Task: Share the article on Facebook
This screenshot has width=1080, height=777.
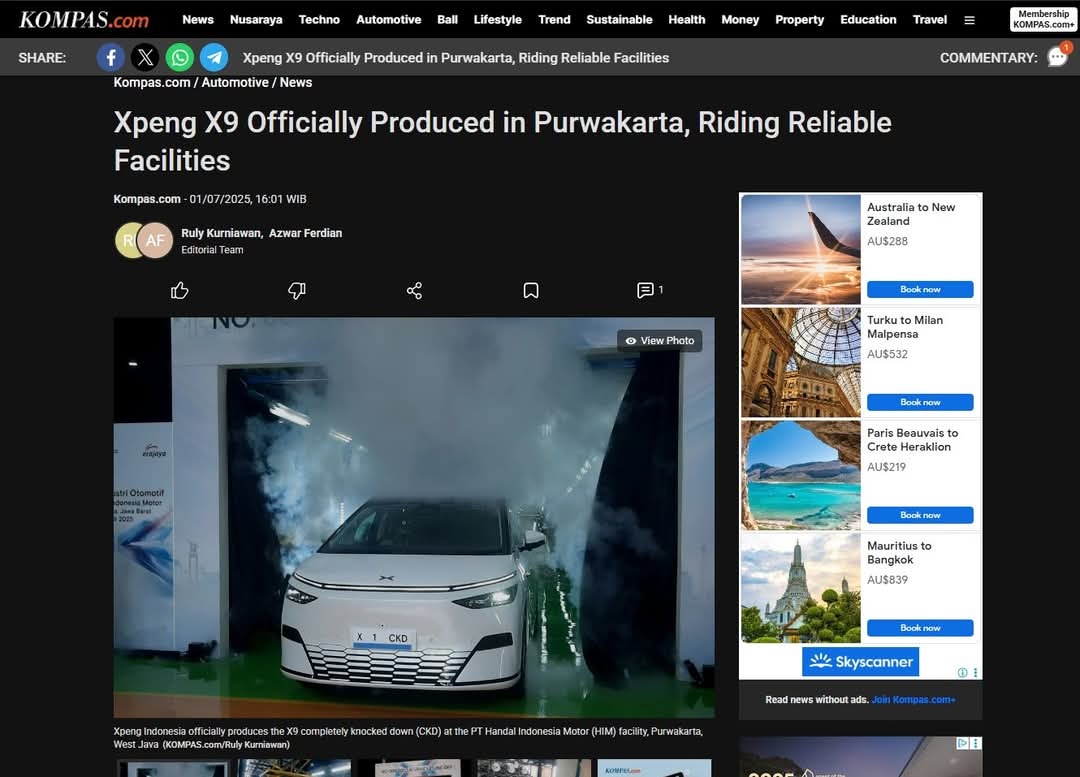Action: tap(111, 58)
